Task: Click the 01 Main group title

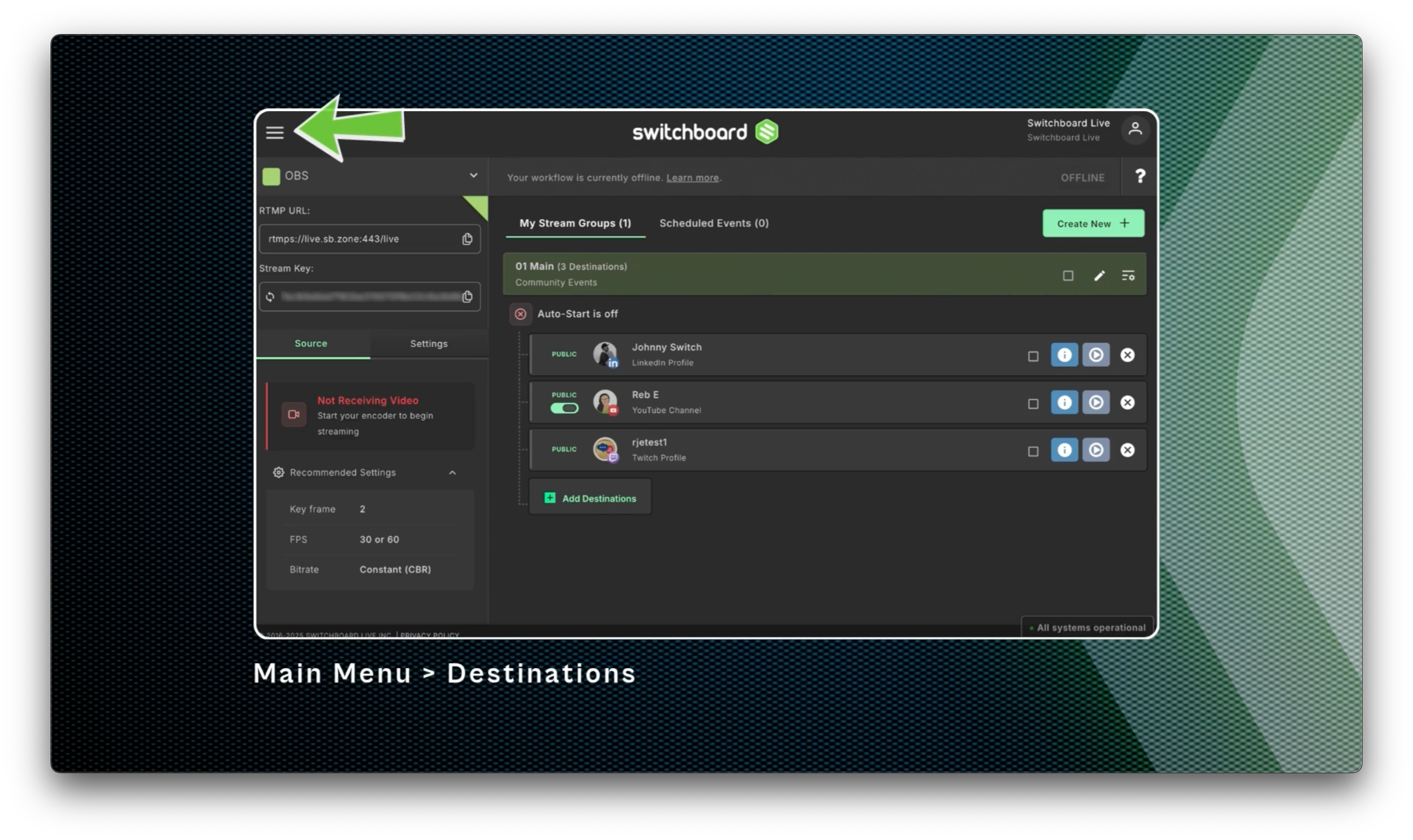Action: (x=534, y=266)
